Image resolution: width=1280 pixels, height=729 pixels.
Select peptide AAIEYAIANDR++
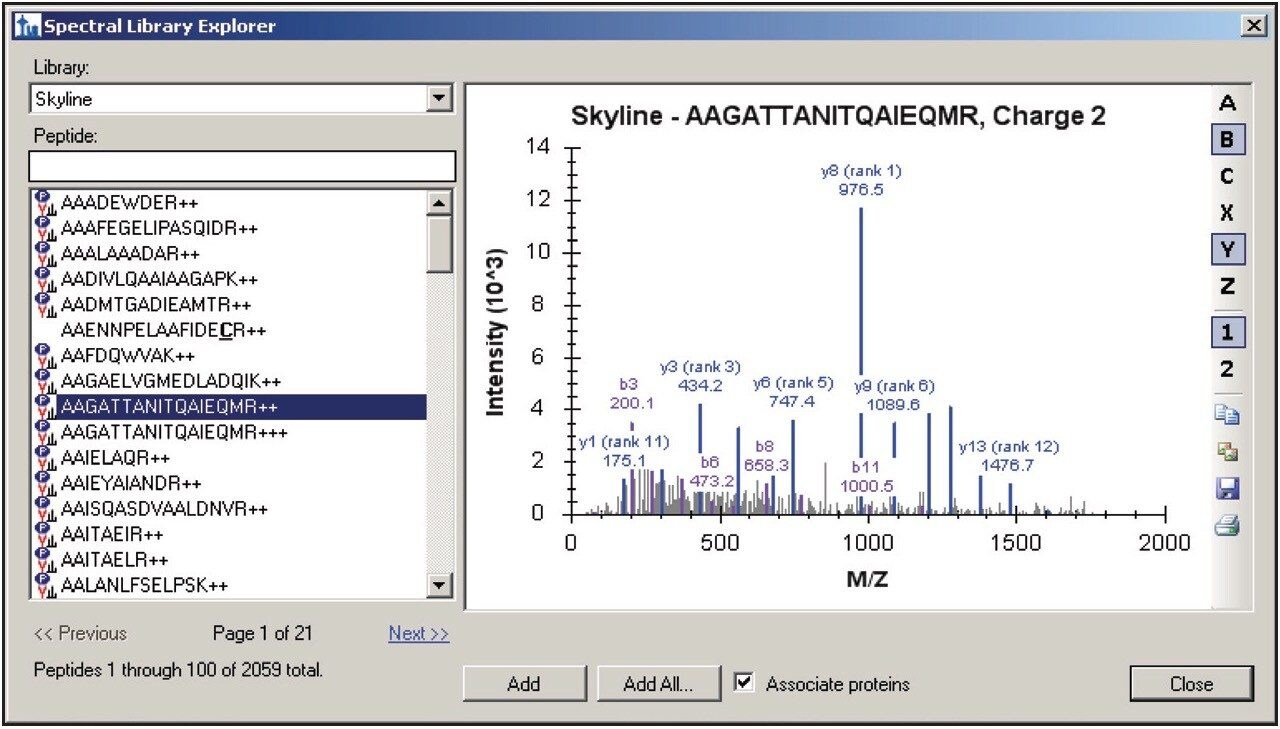131,484
